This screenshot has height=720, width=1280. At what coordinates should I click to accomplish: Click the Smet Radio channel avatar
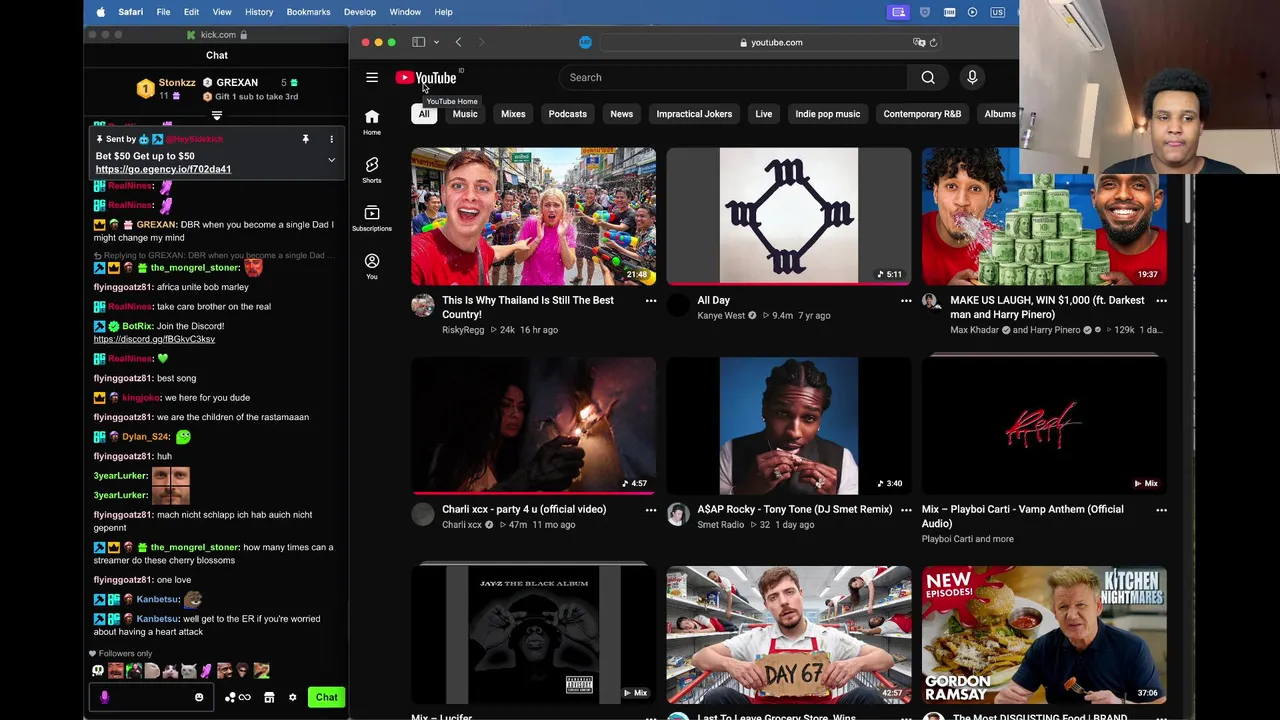pos(678,515)
